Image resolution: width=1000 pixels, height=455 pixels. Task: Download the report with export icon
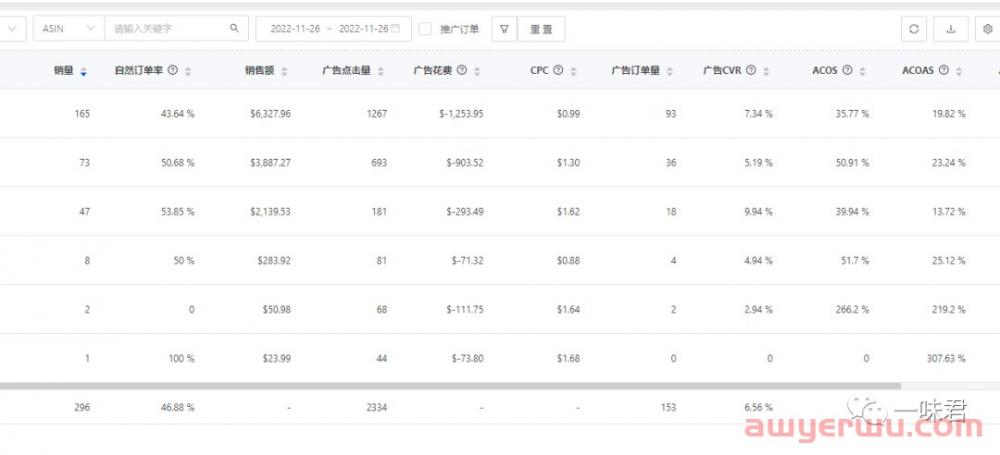[x=950, y=29]
